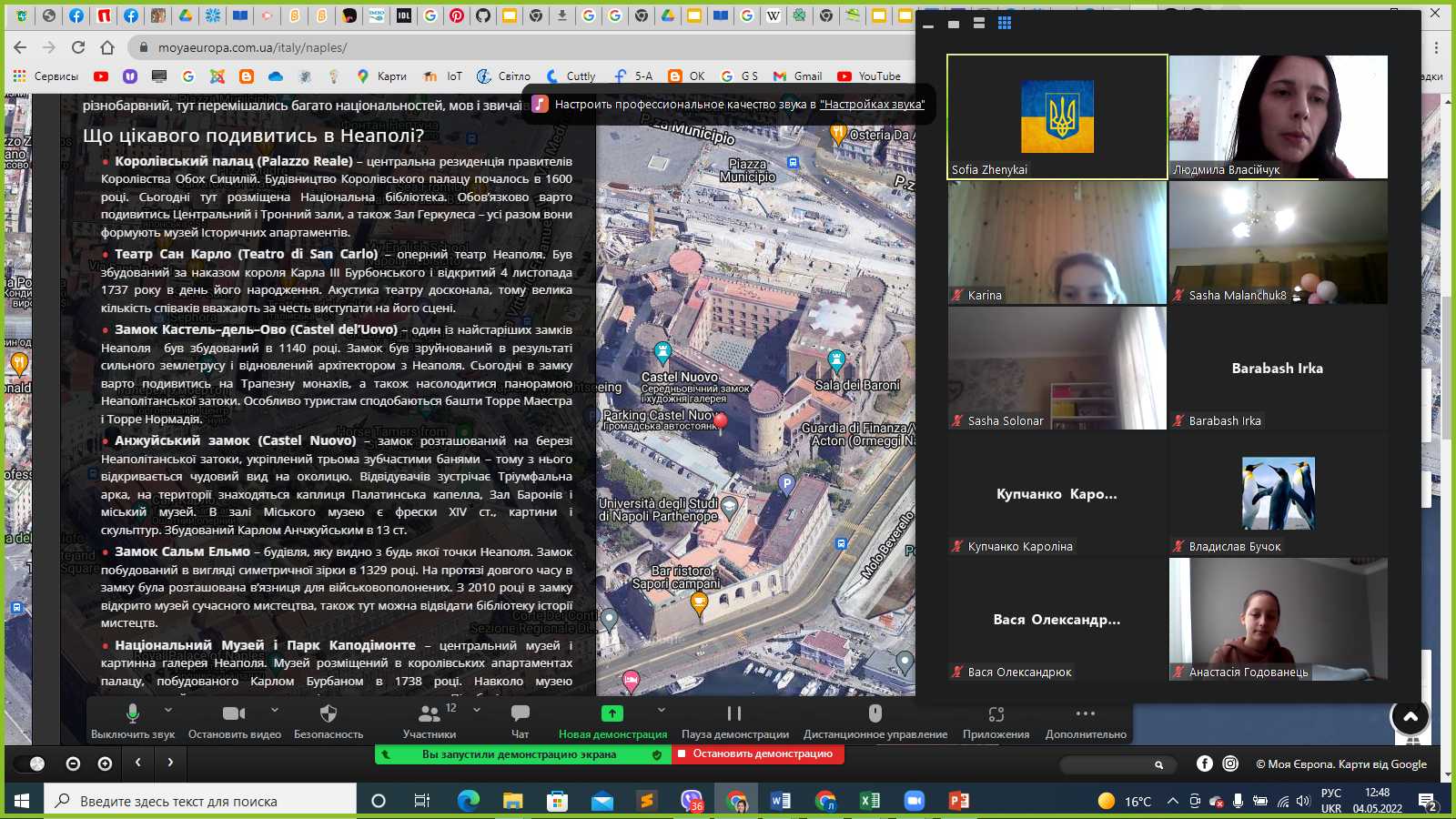Open the Чат chat panel
1456x819 pixels.
pos(520,713)
